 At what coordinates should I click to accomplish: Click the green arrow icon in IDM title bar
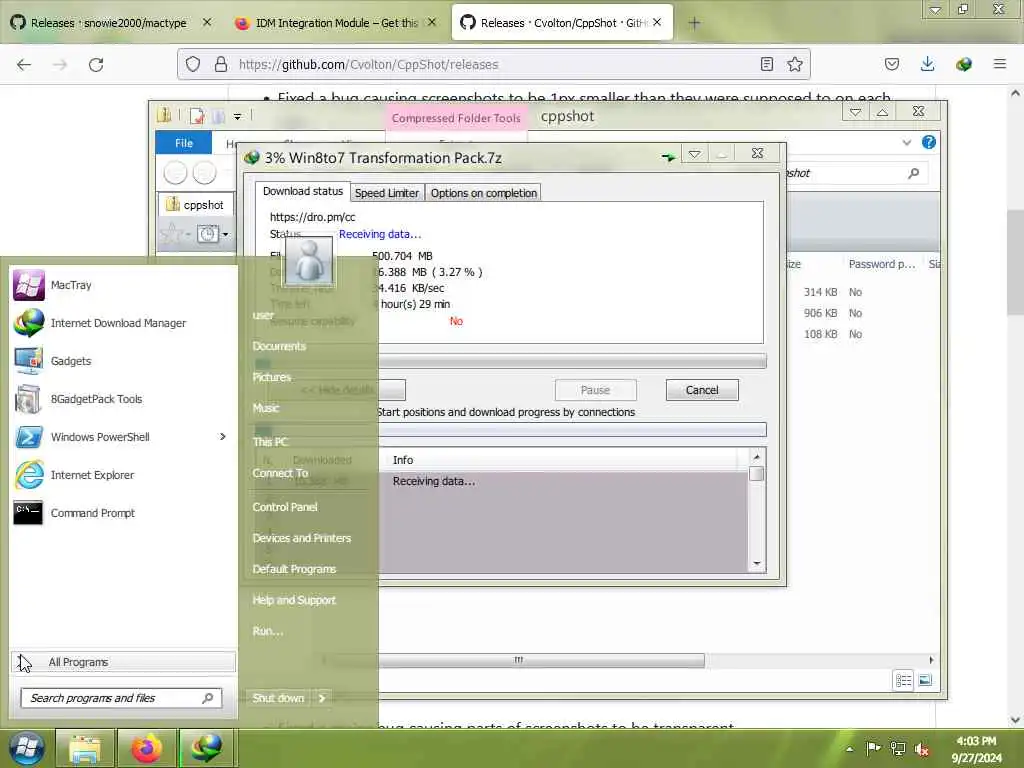[x=668, y=157]
